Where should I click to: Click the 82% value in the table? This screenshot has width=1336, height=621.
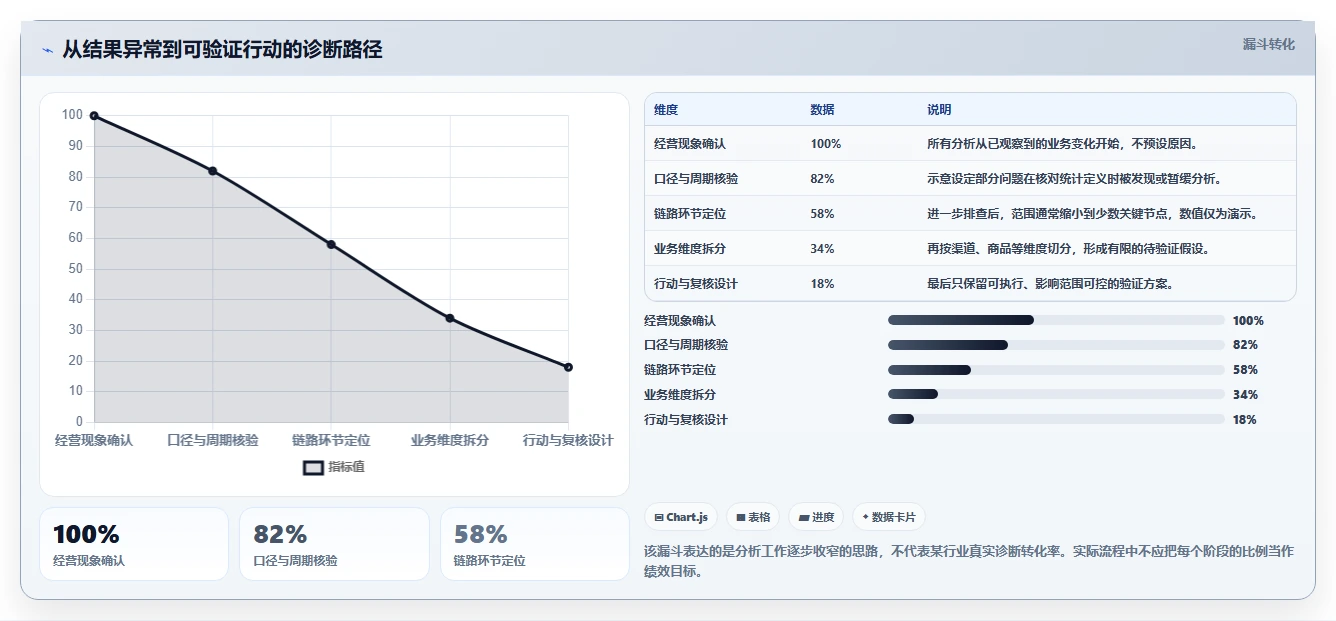point(822,179)
